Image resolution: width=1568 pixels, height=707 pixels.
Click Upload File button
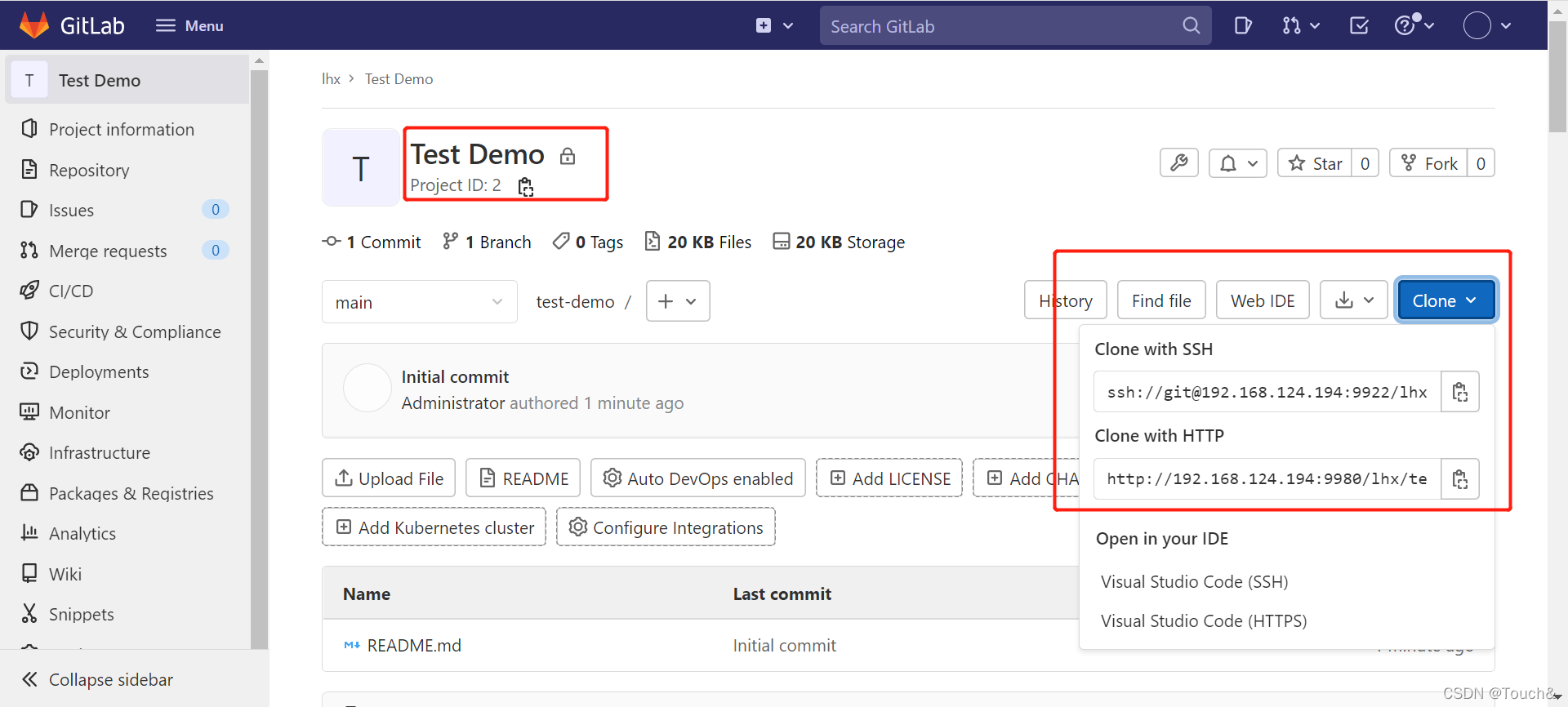click(x=389, y=478)
